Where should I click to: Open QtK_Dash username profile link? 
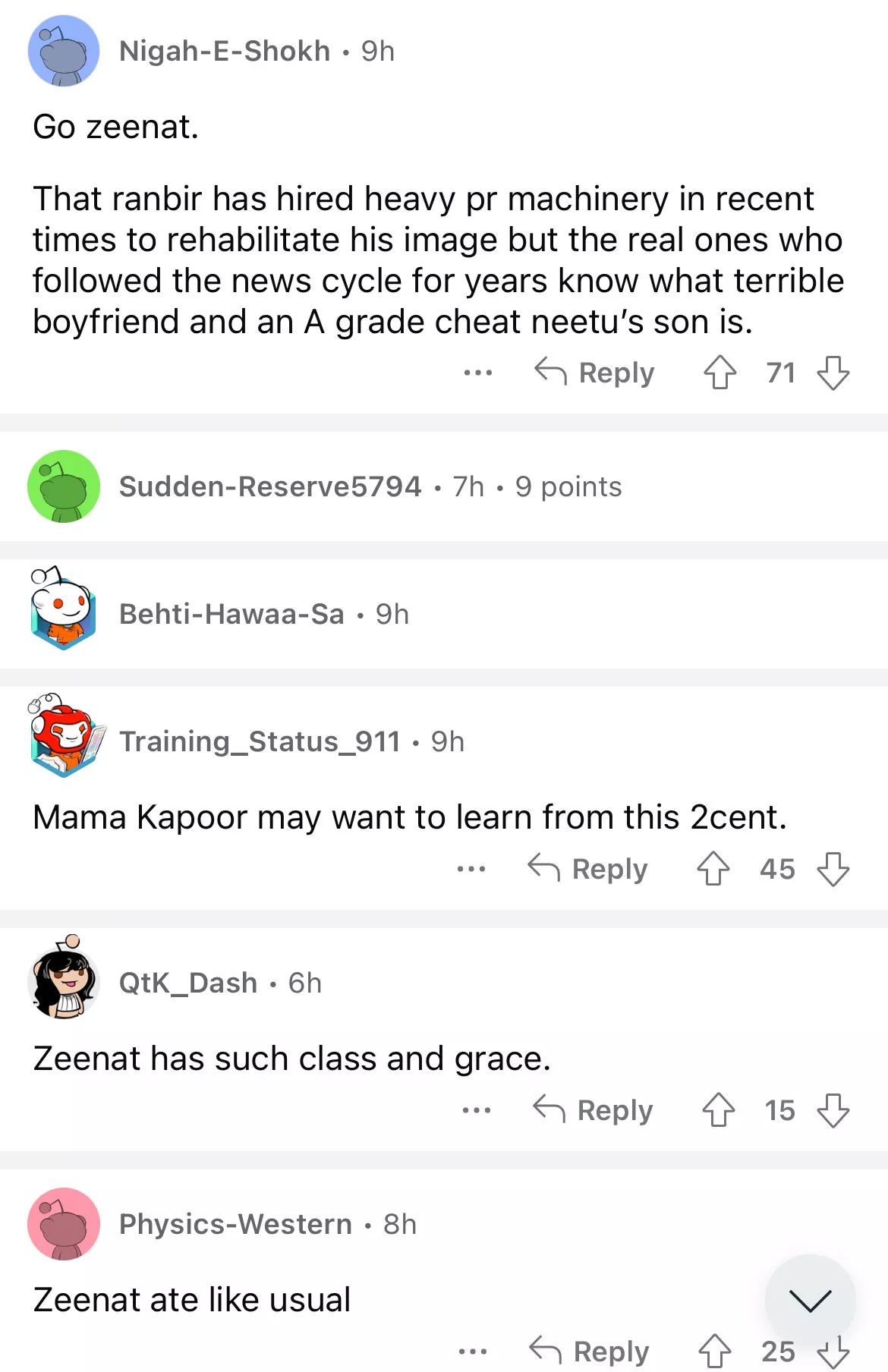(x=188, y=983)
